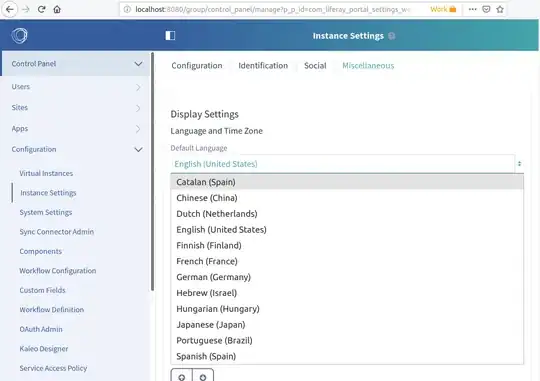Open Workflow Definition link

pos(52,310)
